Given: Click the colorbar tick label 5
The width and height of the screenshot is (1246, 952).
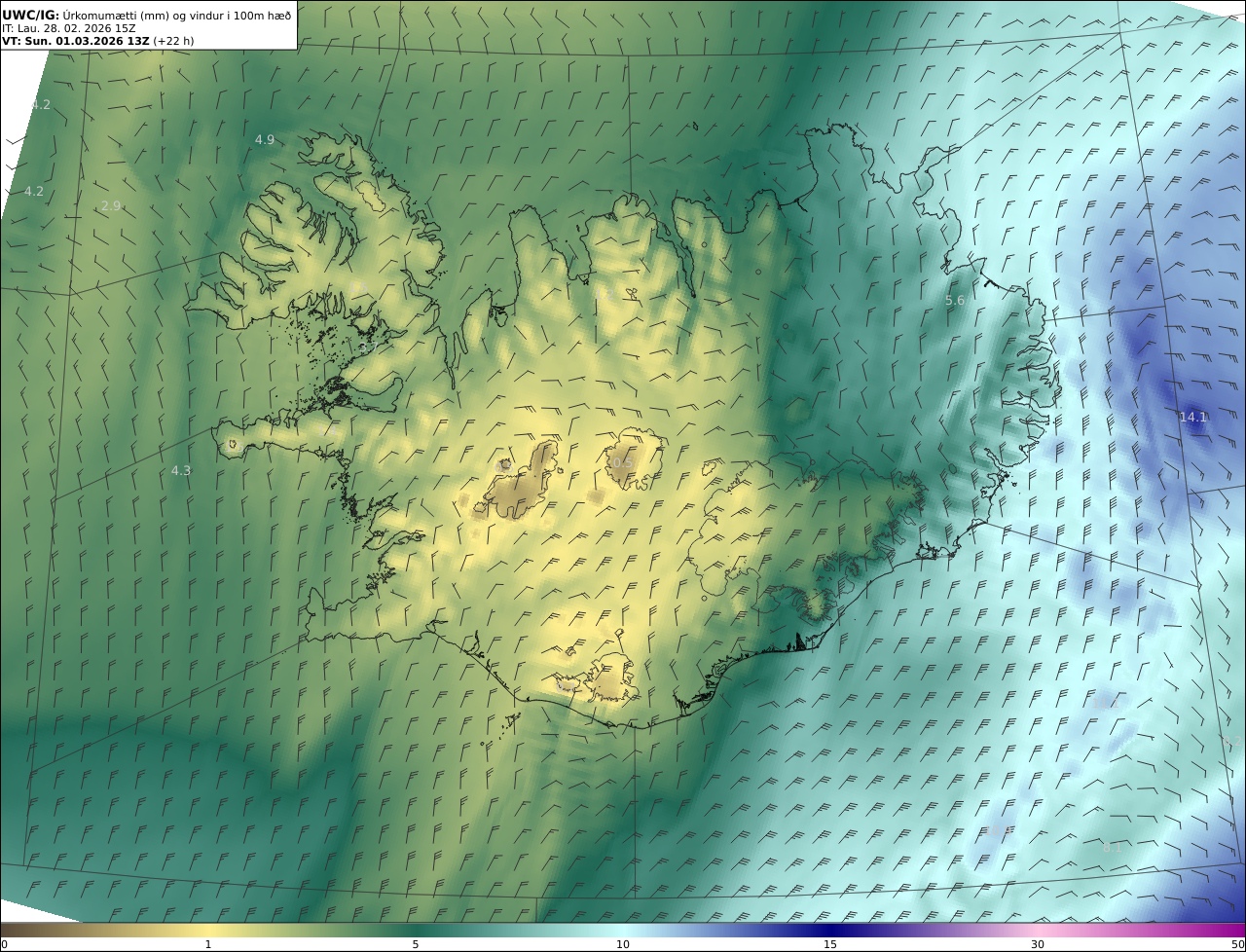Looking at the screenshot, I should 416,944.
